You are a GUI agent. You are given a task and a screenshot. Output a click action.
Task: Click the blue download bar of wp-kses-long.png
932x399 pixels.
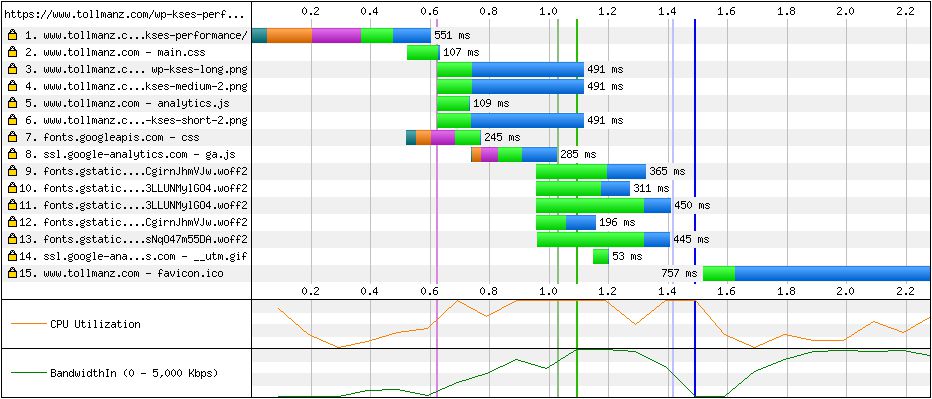pos(528,70)
